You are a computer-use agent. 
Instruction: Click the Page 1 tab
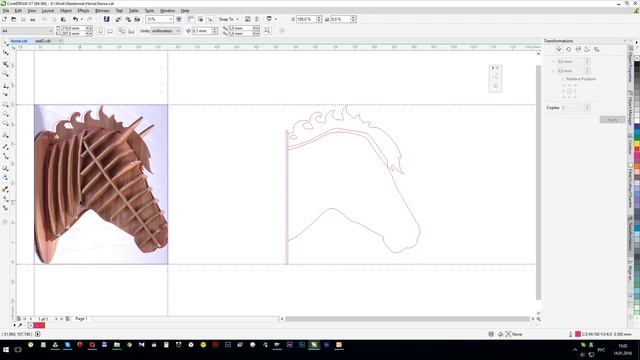(81, 319)
